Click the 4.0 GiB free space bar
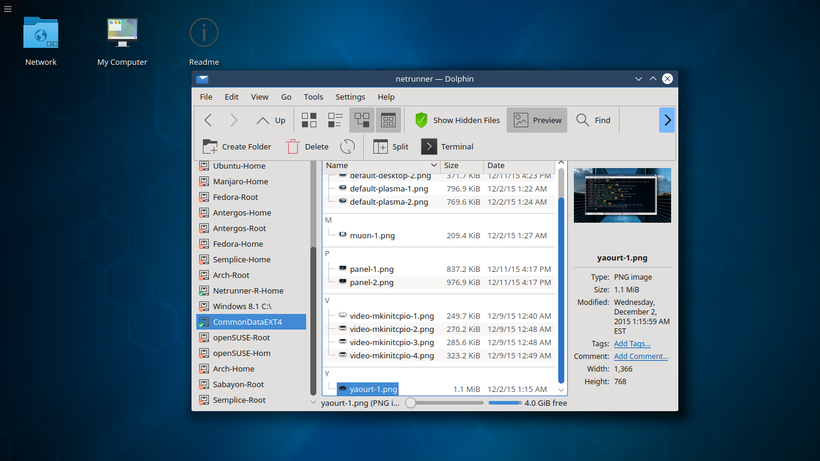820x461 pixels. pos(505,403)
